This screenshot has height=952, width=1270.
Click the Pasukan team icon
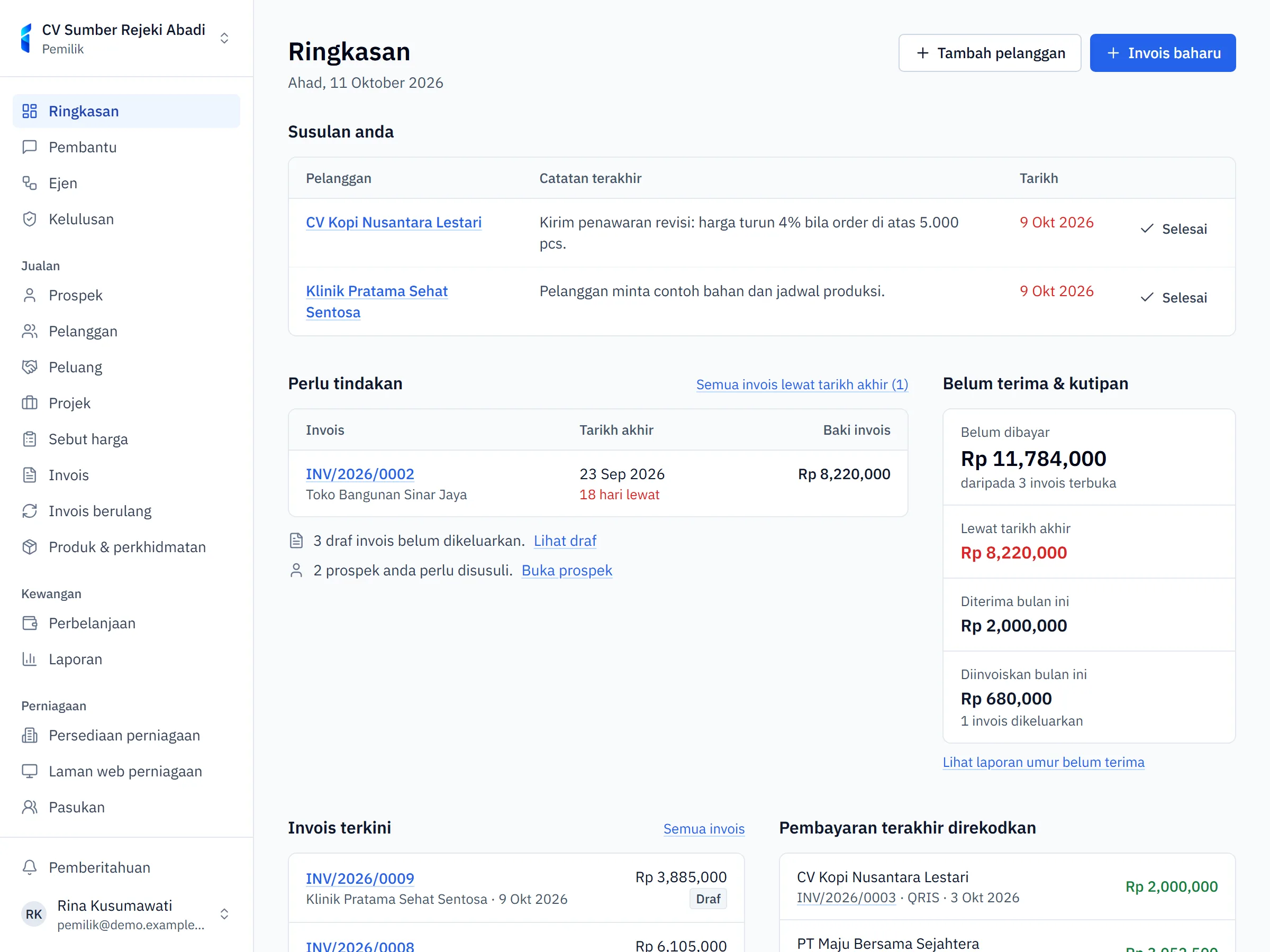click(x=29, y=808)
